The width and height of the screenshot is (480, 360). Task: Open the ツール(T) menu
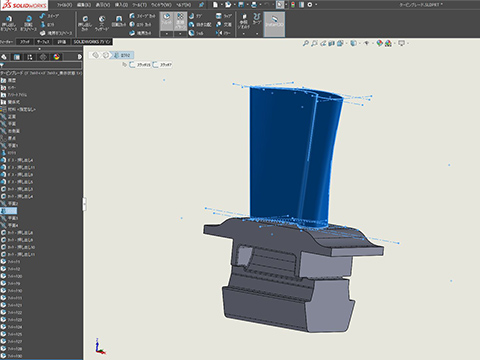click(139, 5)
